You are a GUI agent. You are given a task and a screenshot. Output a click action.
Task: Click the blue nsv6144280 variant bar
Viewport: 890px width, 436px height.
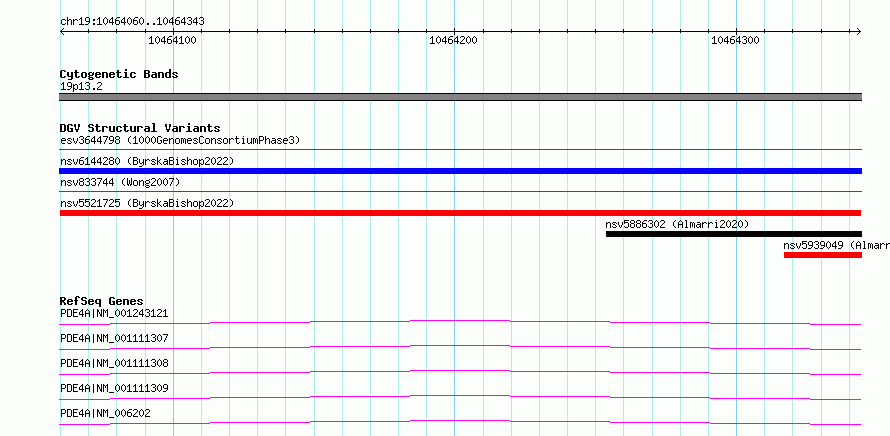coord(460,171)
